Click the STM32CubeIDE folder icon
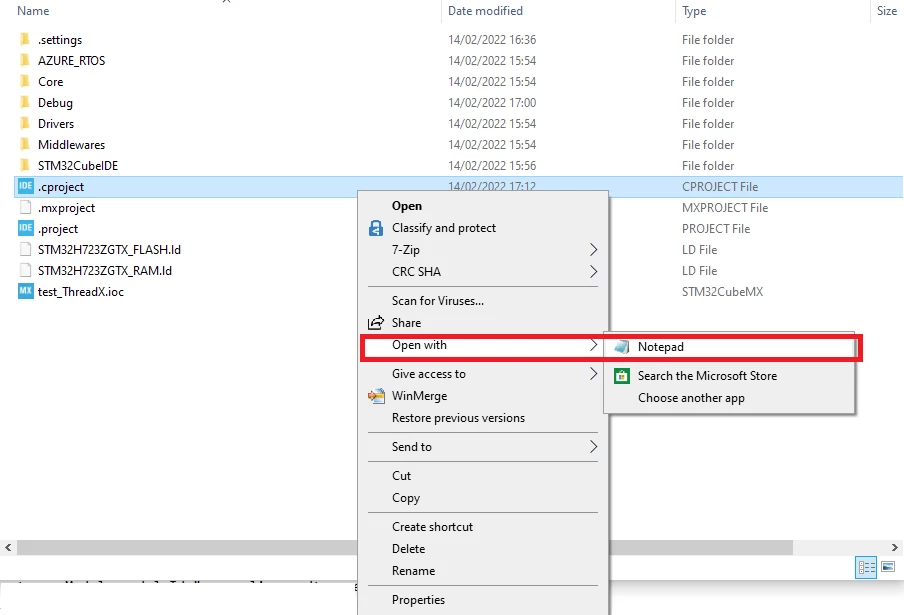 click(25, 165)
